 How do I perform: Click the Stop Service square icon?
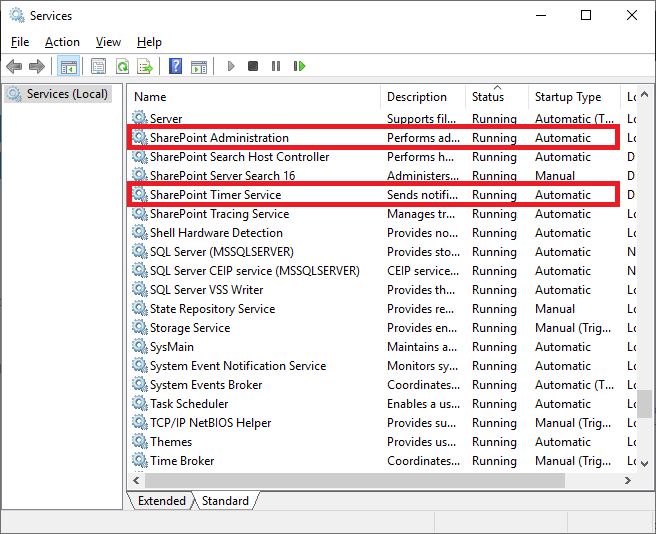click(x=253, y=66)
